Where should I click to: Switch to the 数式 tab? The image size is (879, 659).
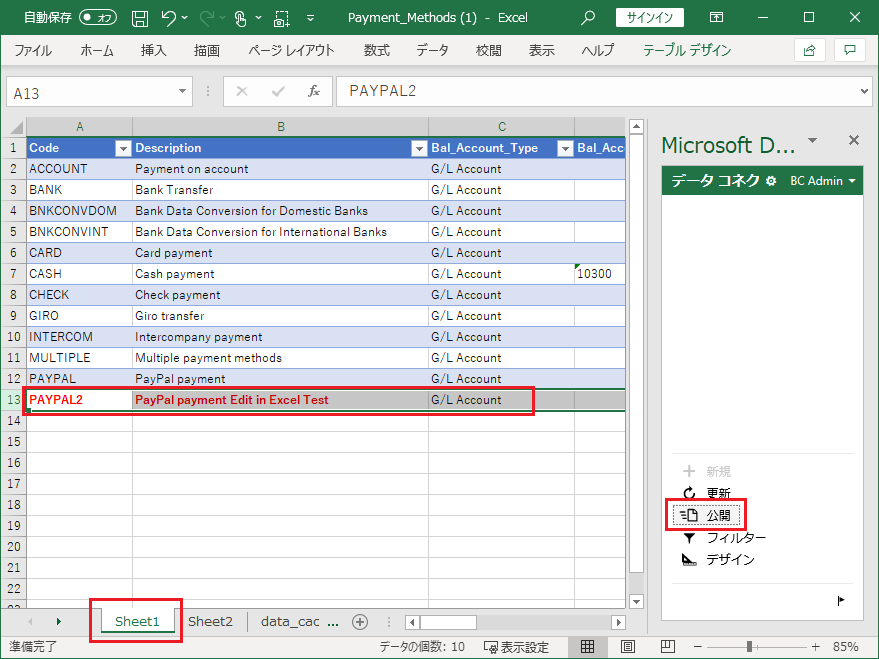(377, 50)
